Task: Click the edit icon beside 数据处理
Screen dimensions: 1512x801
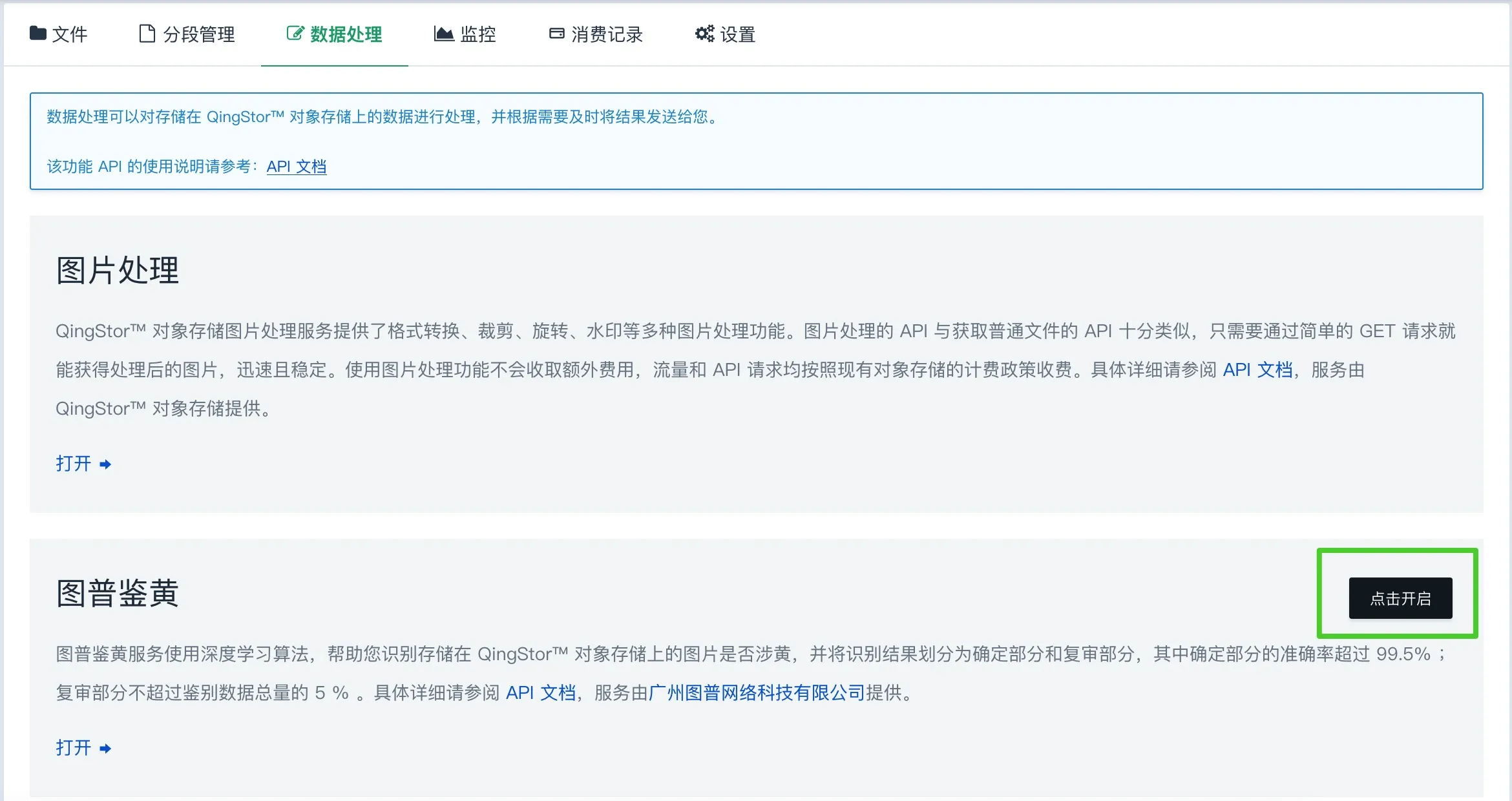Action: [295, 33]
